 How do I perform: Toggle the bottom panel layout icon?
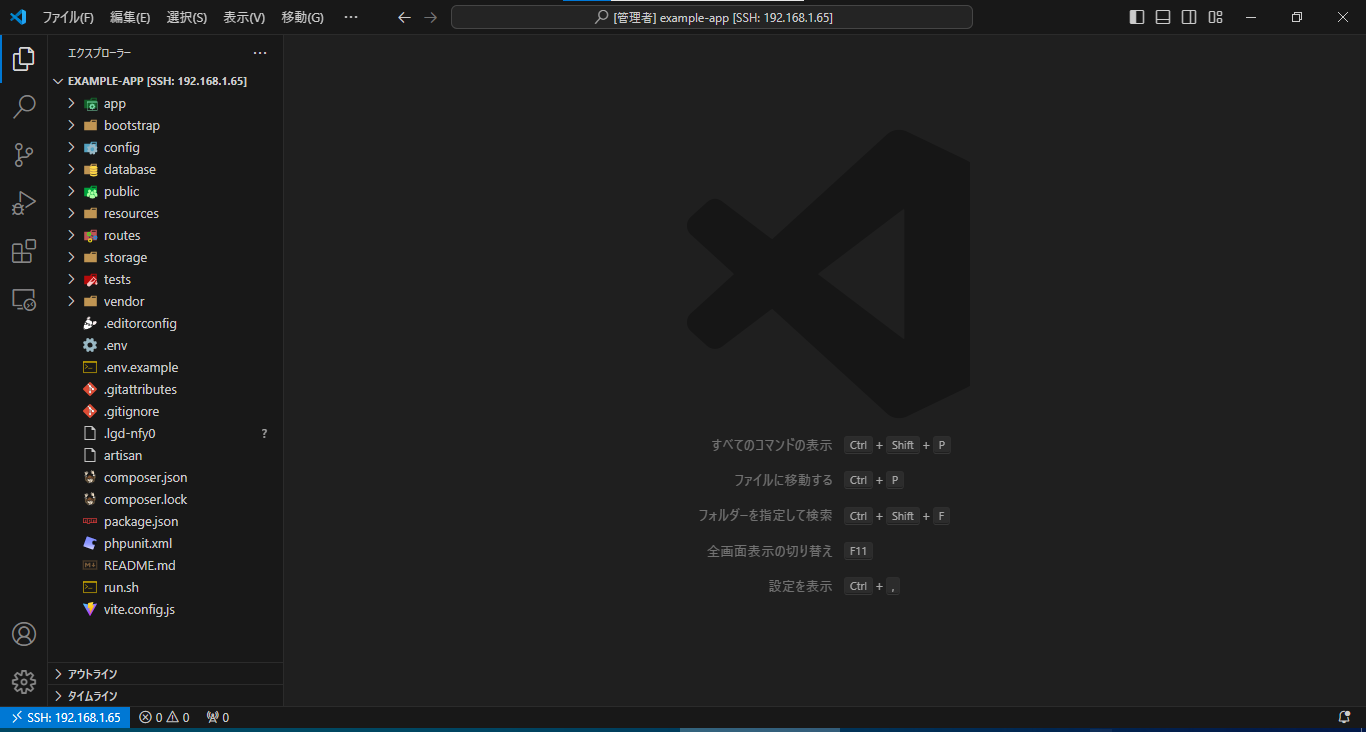pos(1163,17)
